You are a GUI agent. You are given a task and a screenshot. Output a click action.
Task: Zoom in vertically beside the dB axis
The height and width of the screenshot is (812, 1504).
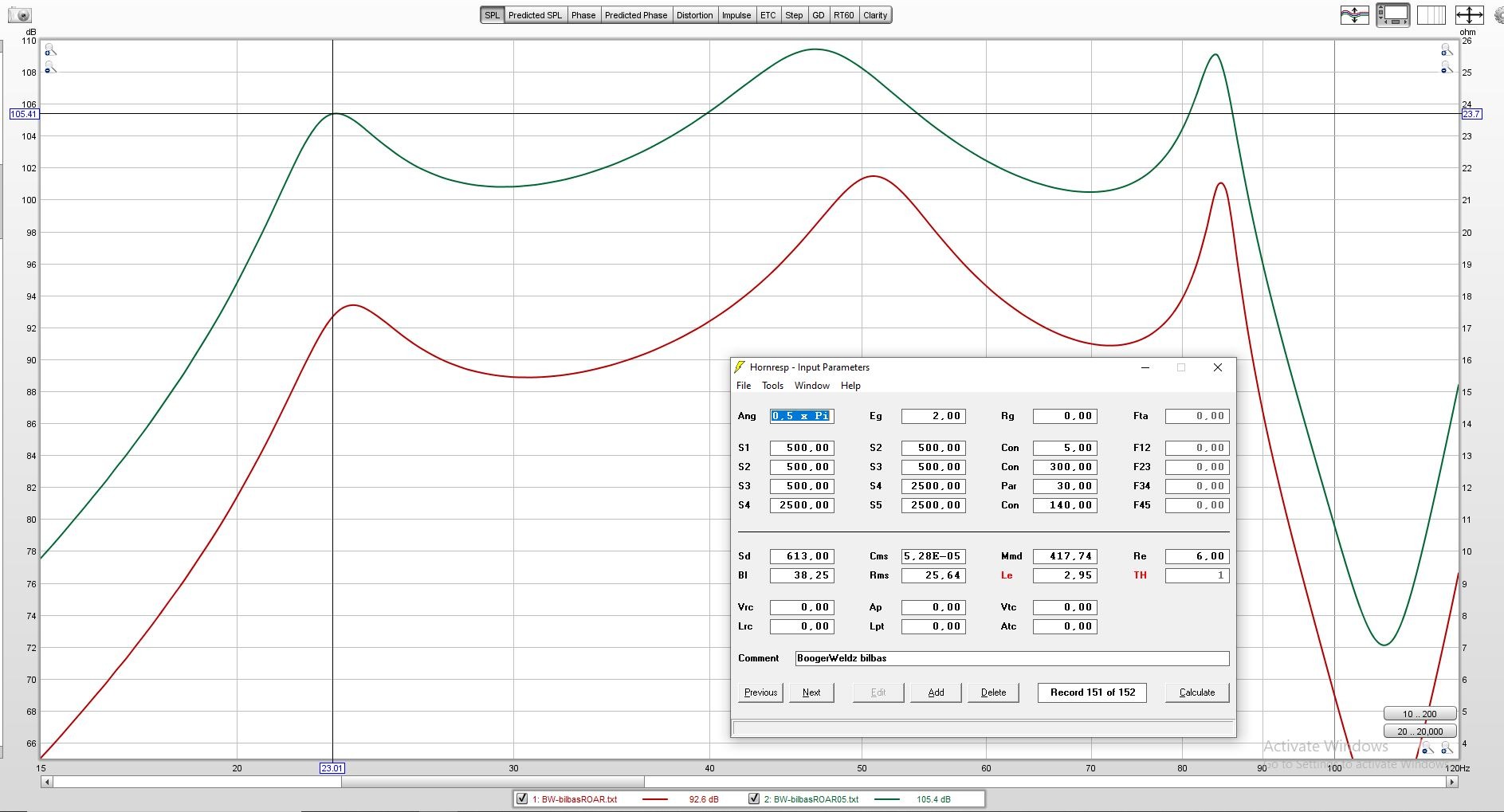(x=49, y=50)
